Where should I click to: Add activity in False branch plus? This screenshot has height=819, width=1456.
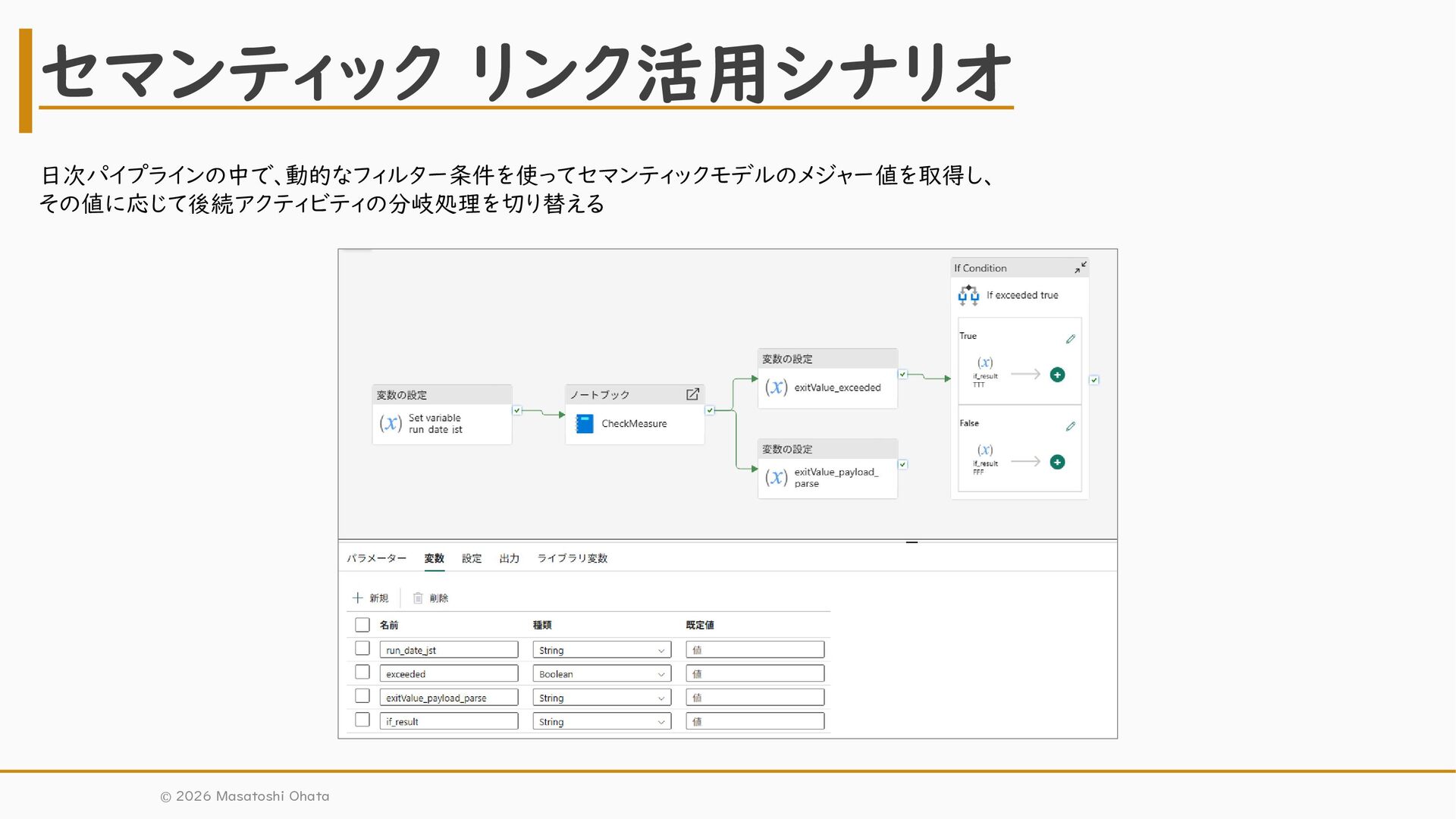(1057, 462)
